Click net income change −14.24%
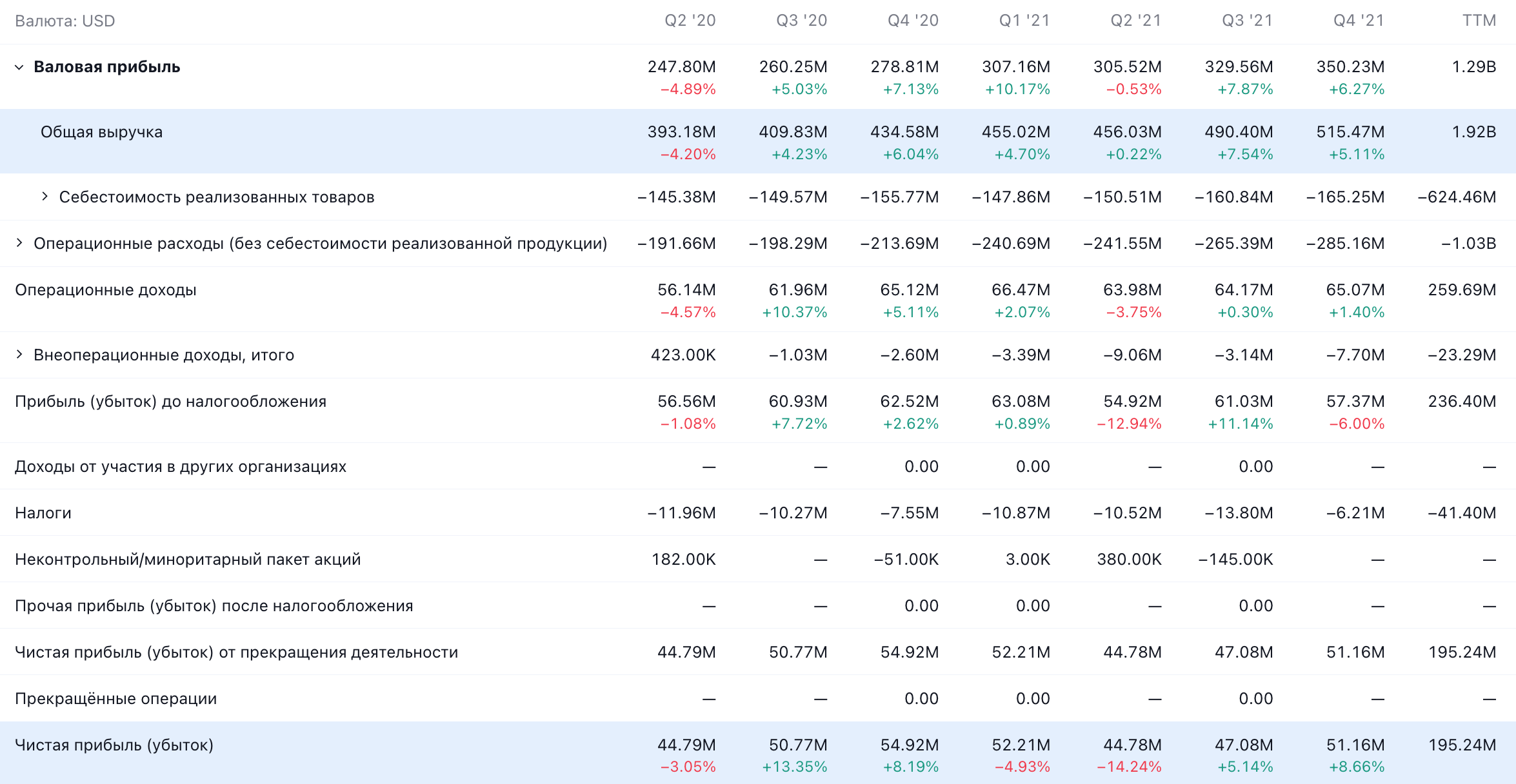 pyautogui.click(x=1129, y=767)
